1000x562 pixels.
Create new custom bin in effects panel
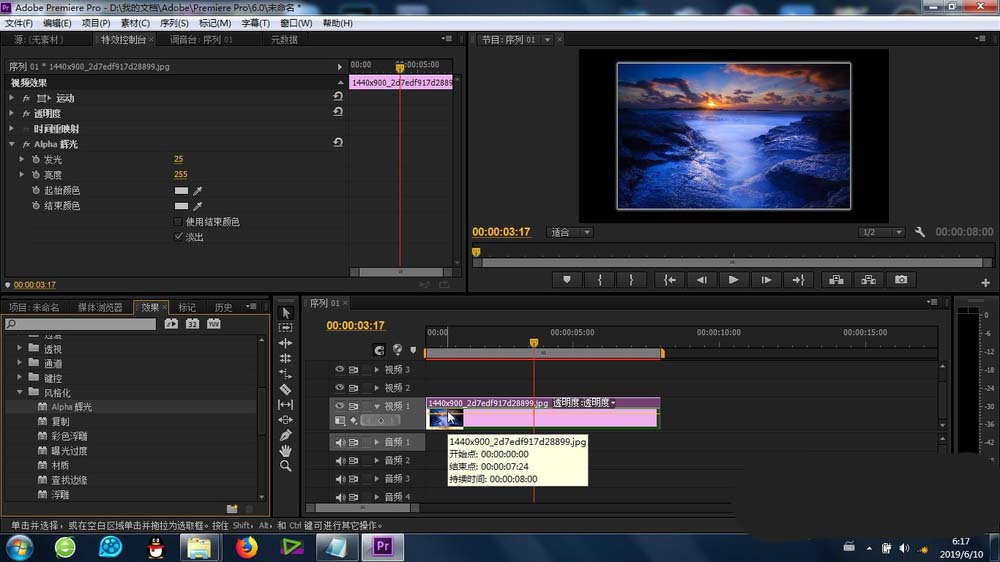[232, 509]
